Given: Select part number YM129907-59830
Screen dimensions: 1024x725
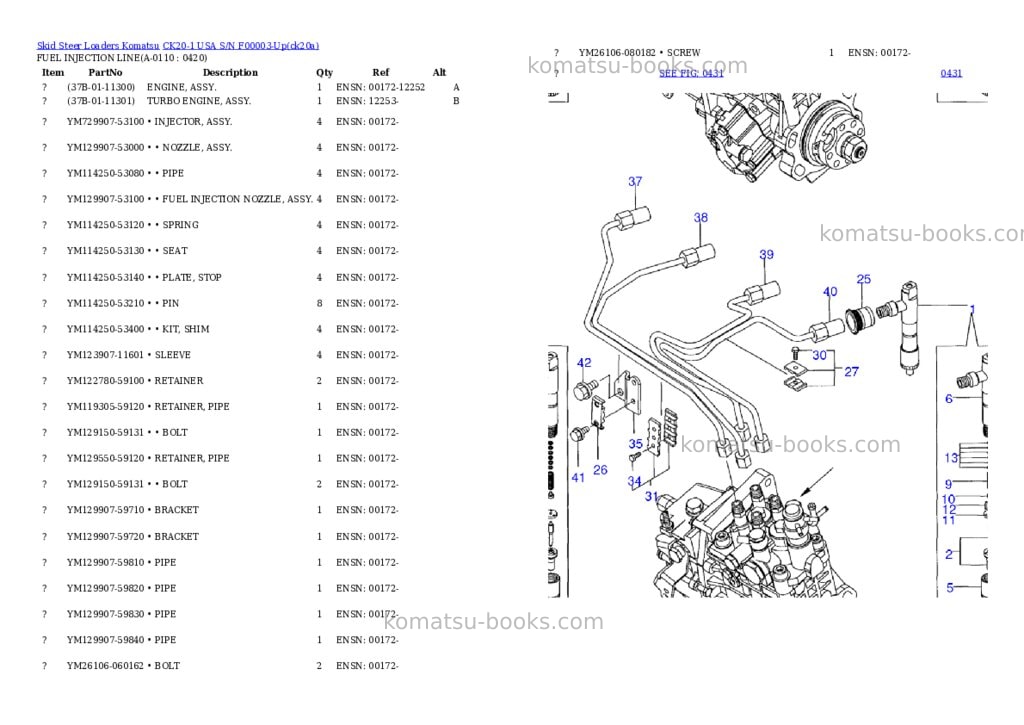Looking at the screenshot, I should click(105, 614).
